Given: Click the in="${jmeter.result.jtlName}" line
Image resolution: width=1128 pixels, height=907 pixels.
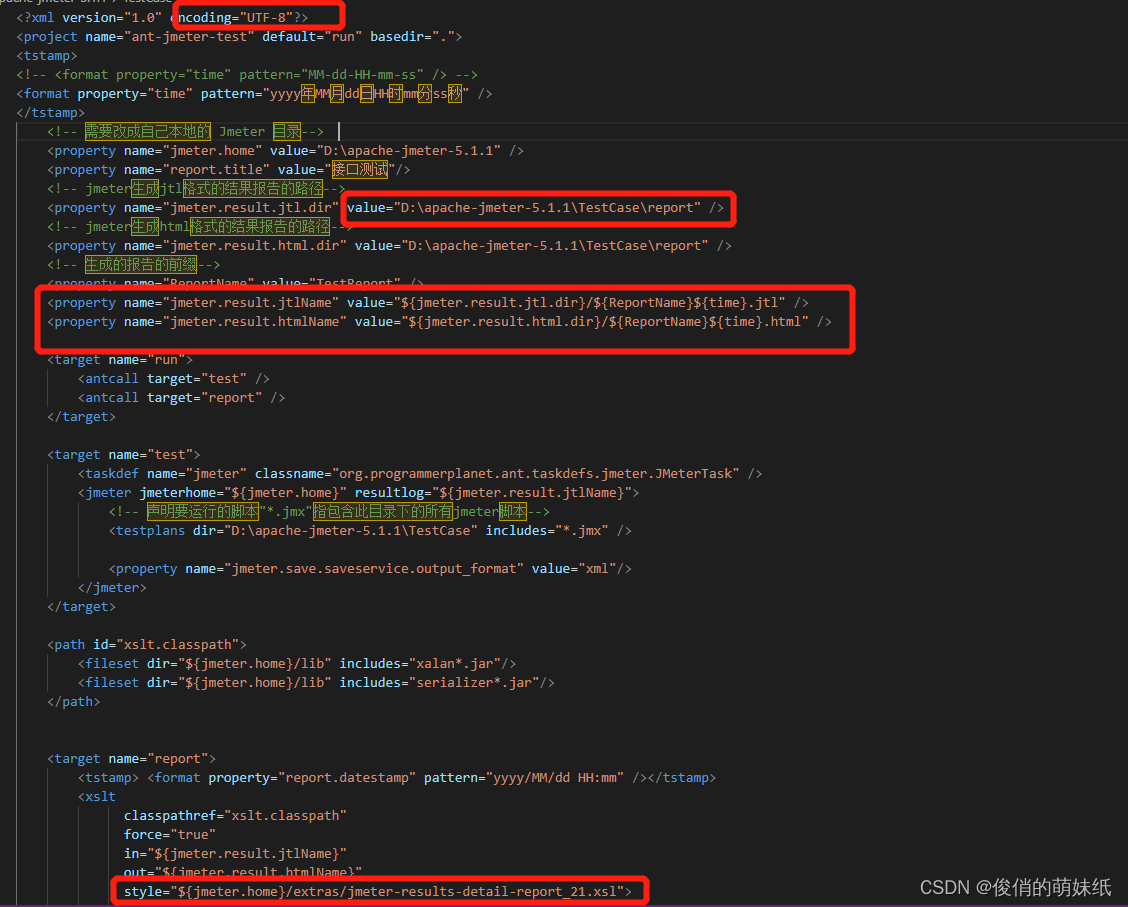Looking at the screenshot, I should [235, 854].
